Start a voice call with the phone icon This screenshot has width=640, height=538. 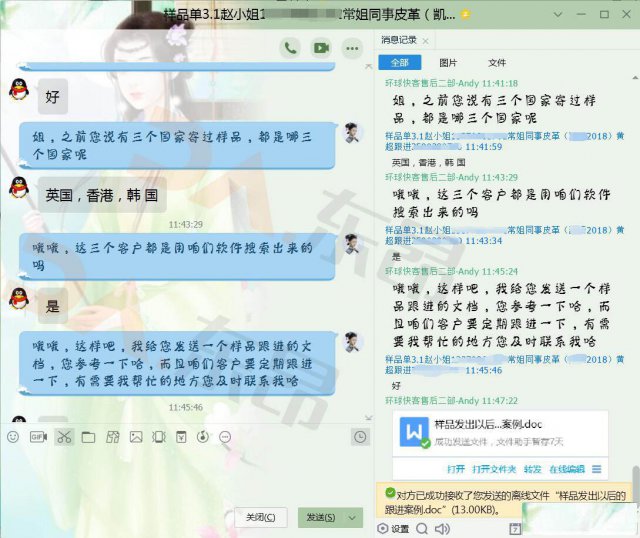[x=290, y=48]
